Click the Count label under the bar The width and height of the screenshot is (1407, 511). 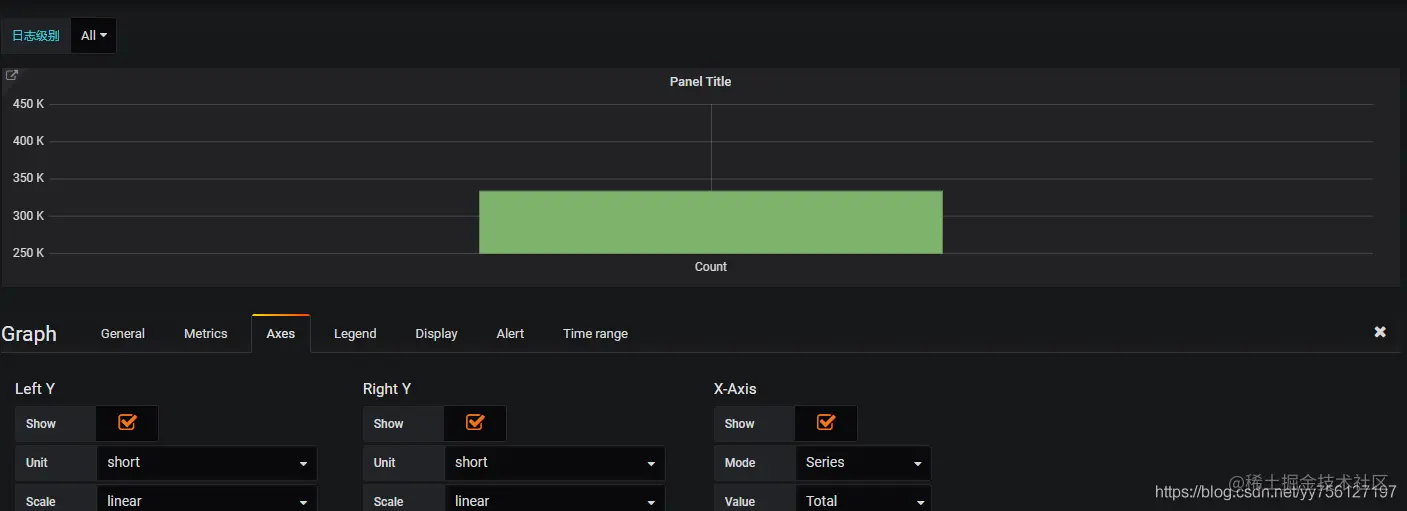pos(711,267)
